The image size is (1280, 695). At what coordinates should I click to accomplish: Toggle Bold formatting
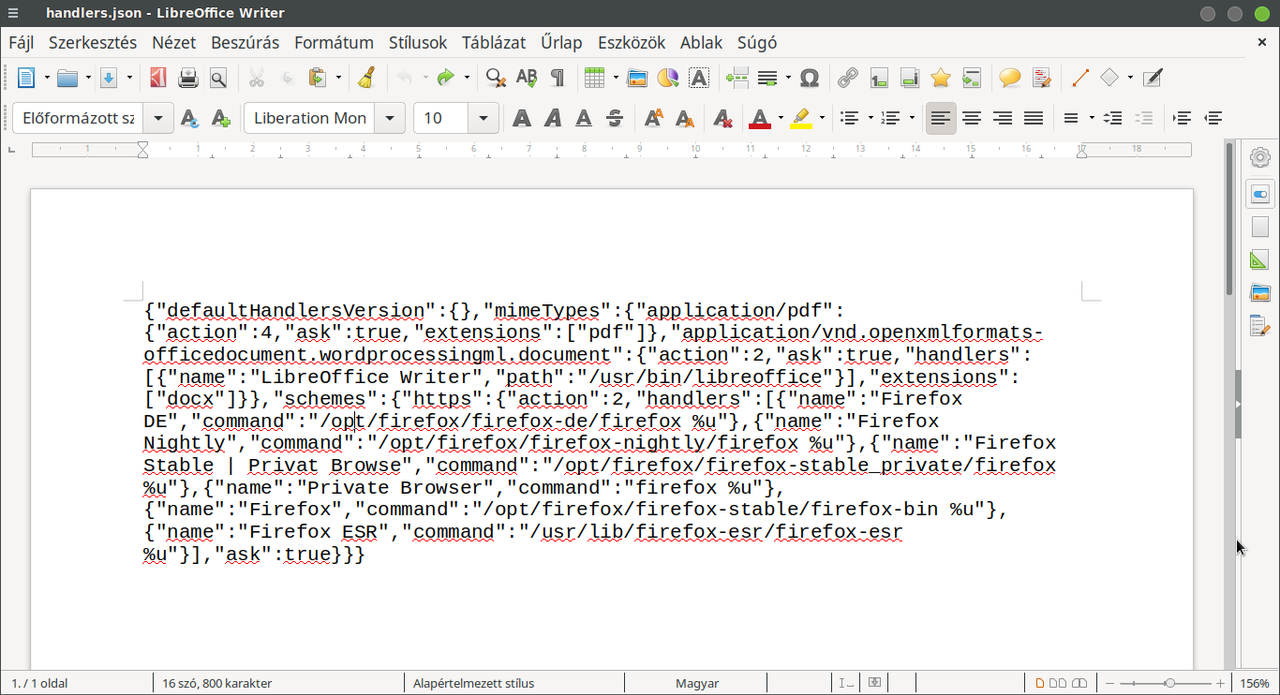point(521,118)
